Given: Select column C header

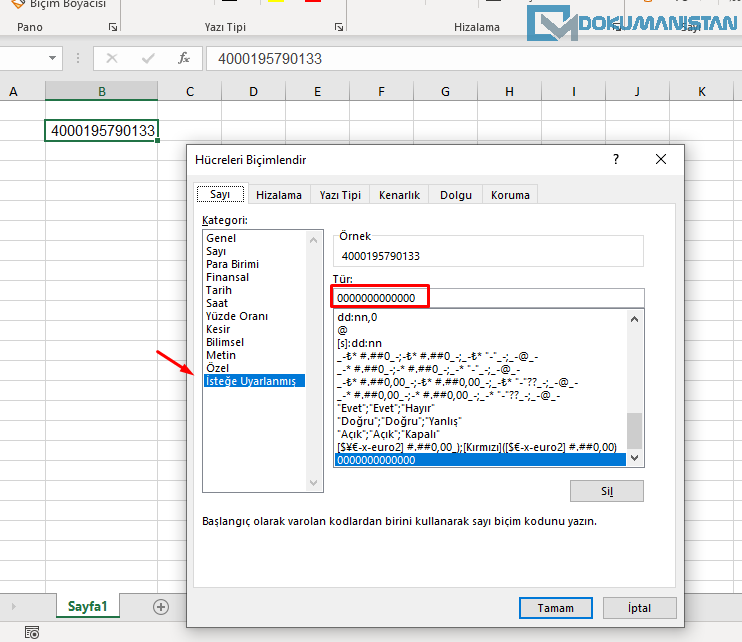Looking at the screenshot, I should point(190,91).
